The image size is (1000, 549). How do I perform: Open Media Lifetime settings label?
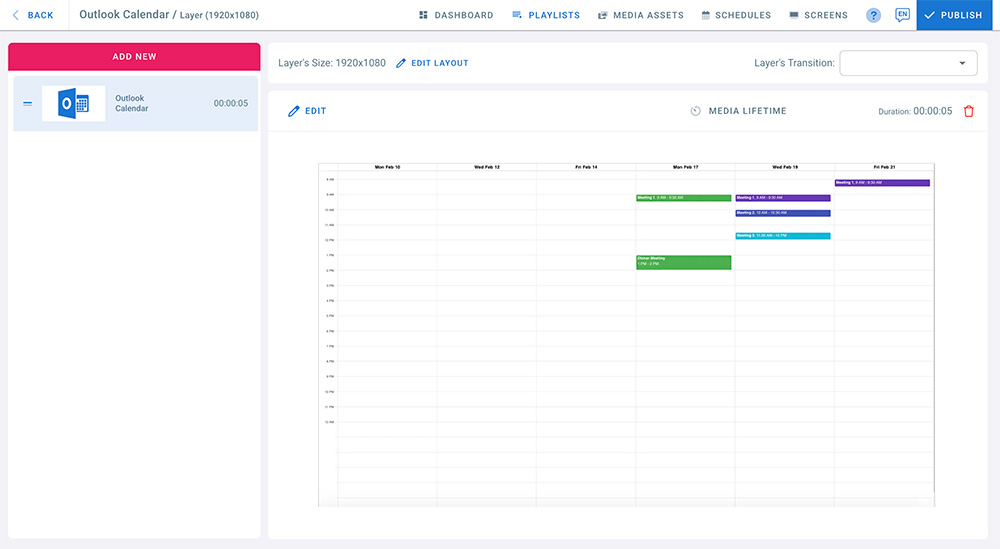747,111
